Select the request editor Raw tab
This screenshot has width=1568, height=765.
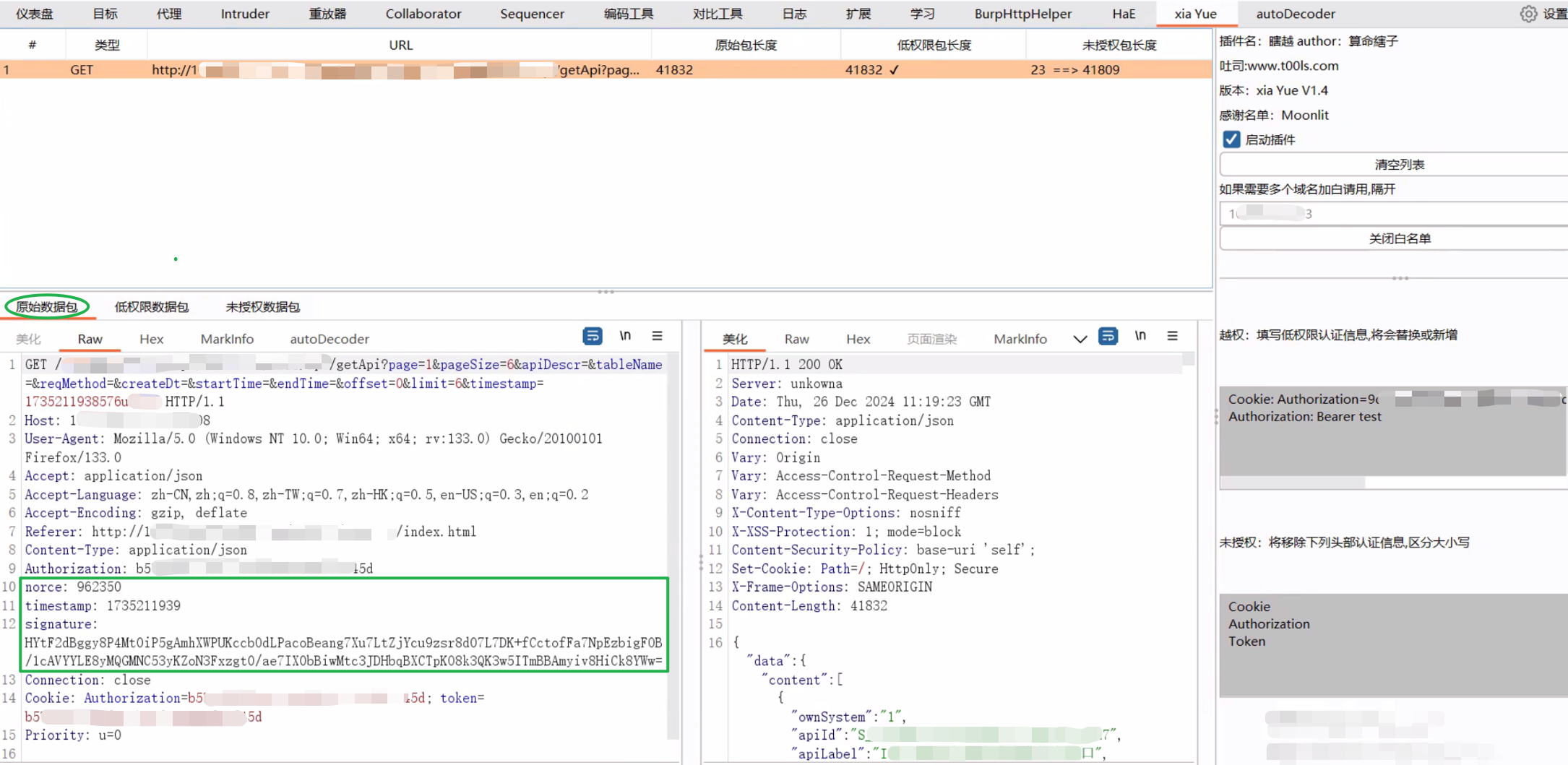90,339
